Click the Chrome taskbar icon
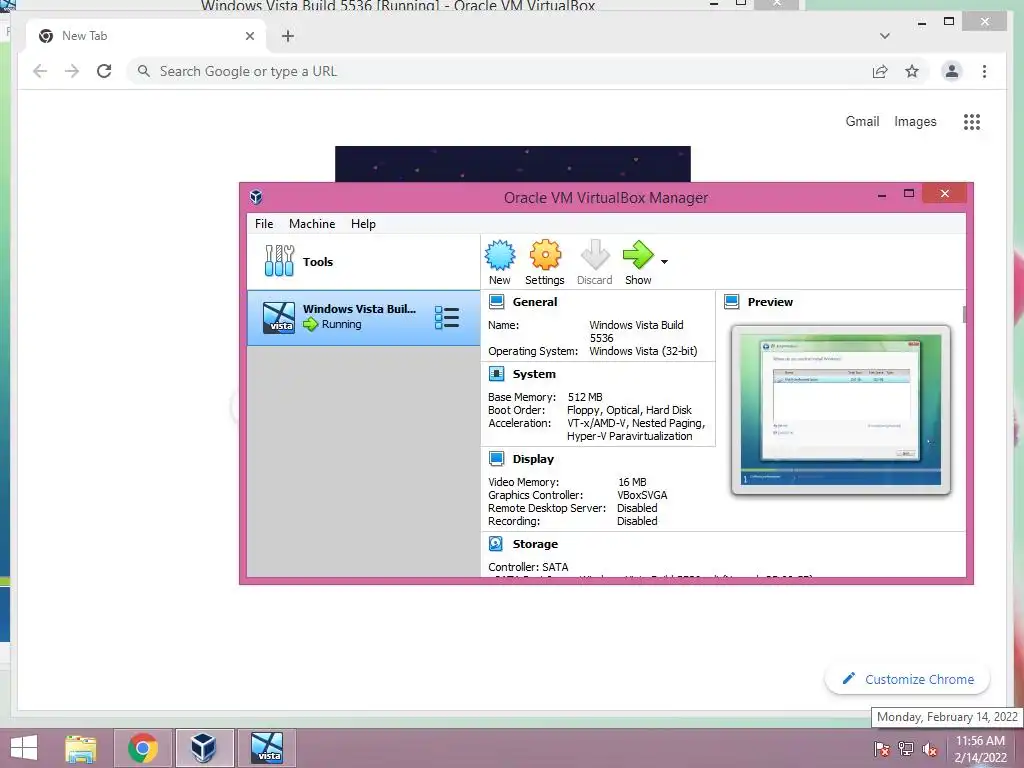This screenshot has height=768, width=1024. pyautogui.click(x=142, y=748)
